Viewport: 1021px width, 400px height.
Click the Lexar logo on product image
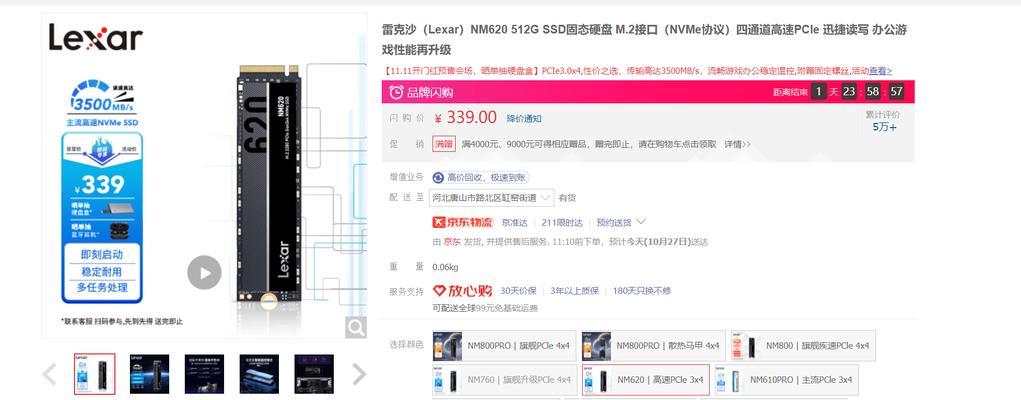(x=95, y=38)
